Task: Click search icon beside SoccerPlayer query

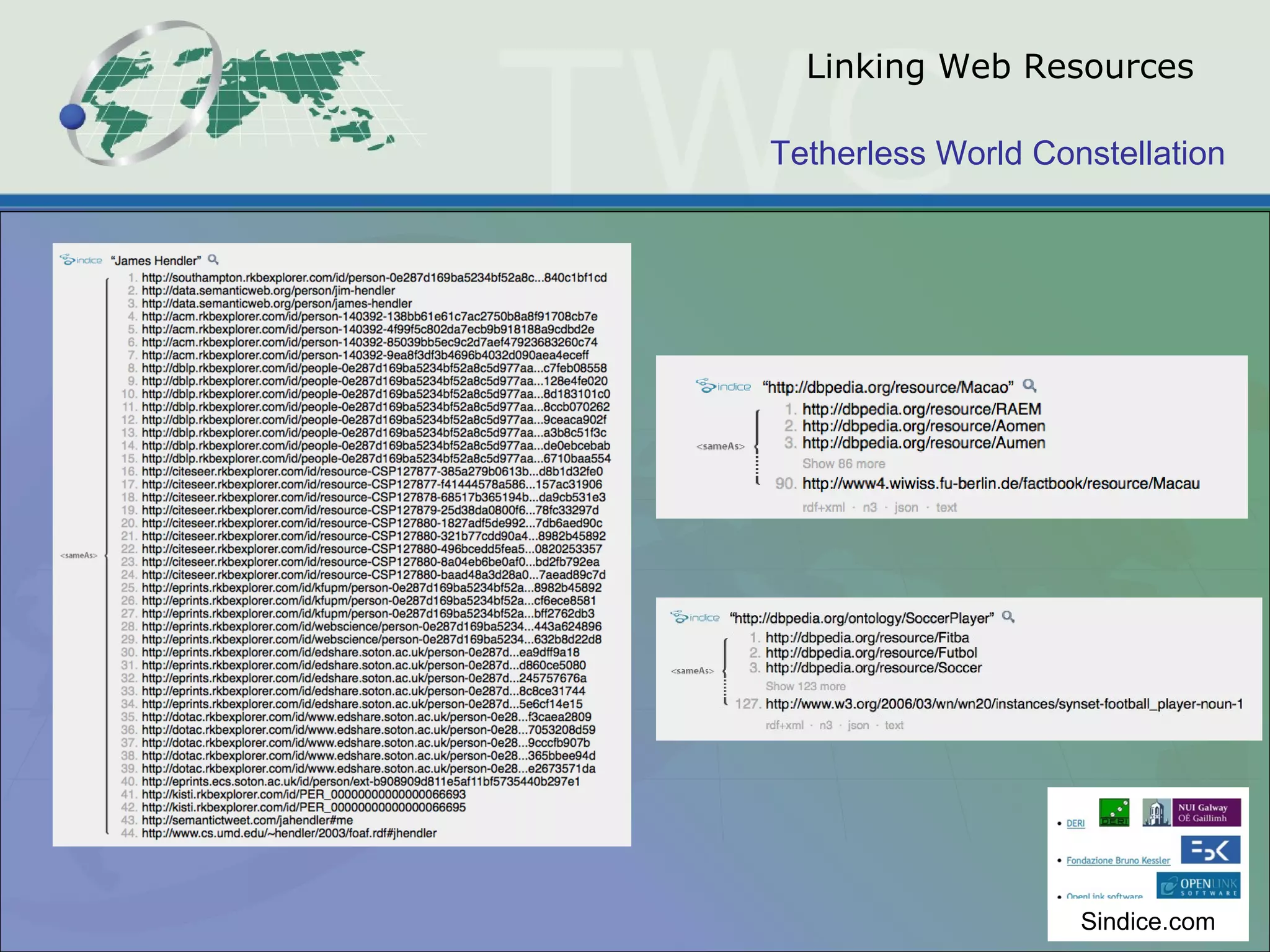Action: 1008,617
